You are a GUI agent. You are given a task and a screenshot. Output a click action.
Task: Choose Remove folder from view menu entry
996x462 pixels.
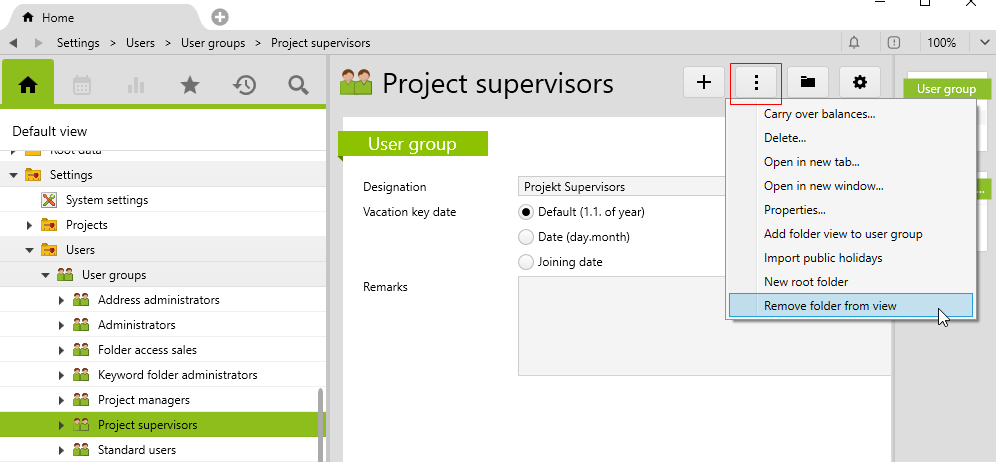tap(830, 306)
